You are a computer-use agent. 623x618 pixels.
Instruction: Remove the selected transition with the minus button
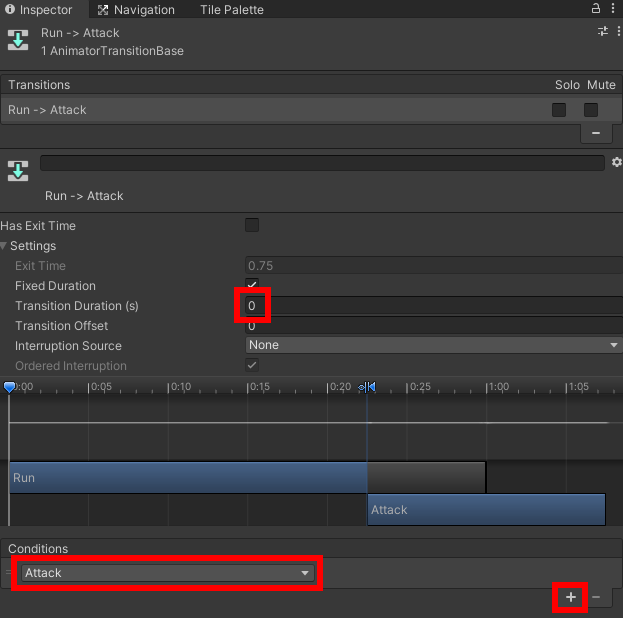point(596,133)
